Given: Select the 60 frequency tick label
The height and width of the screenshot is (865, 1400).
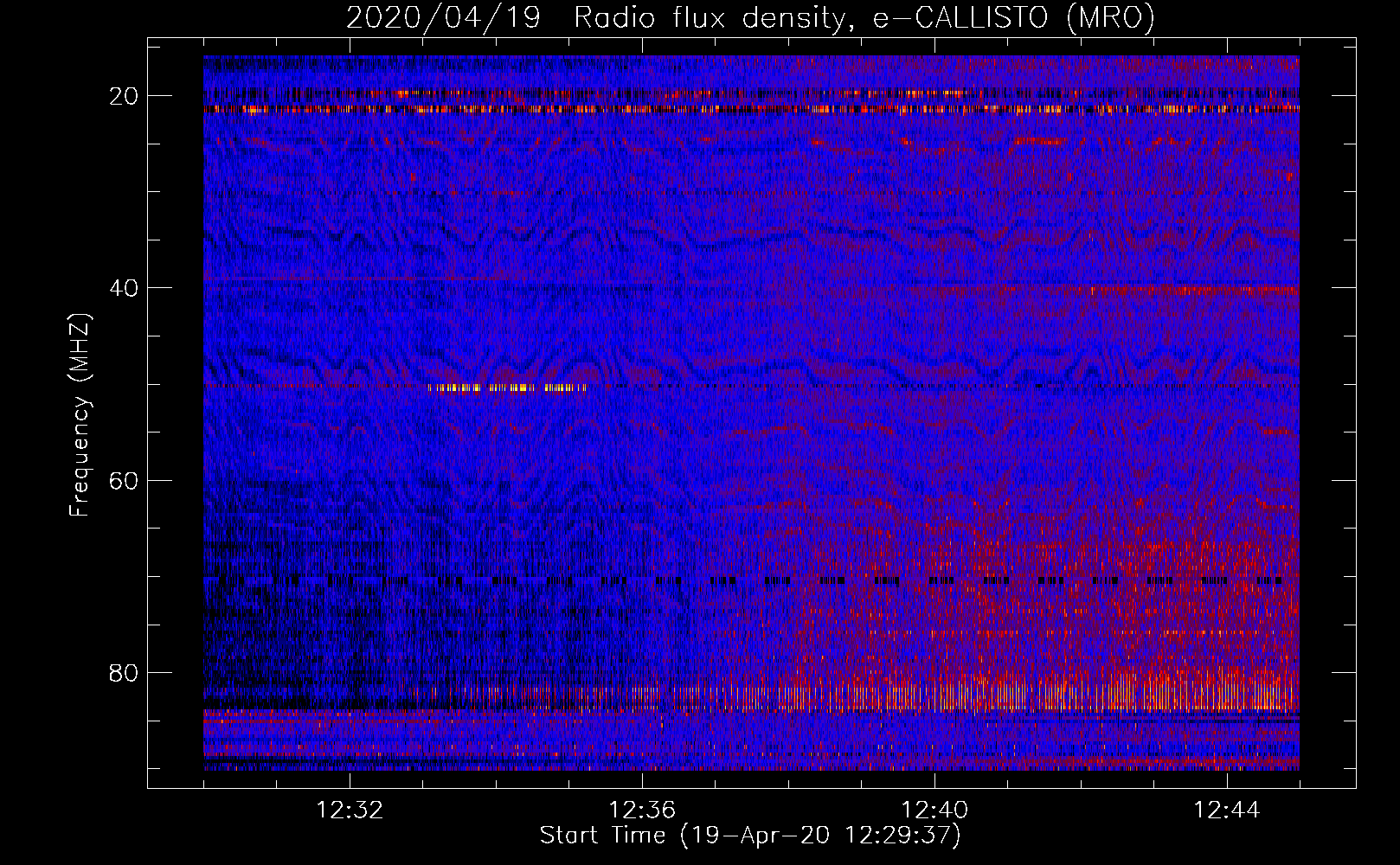Looking at the screenshot, I should coord(124,480).
